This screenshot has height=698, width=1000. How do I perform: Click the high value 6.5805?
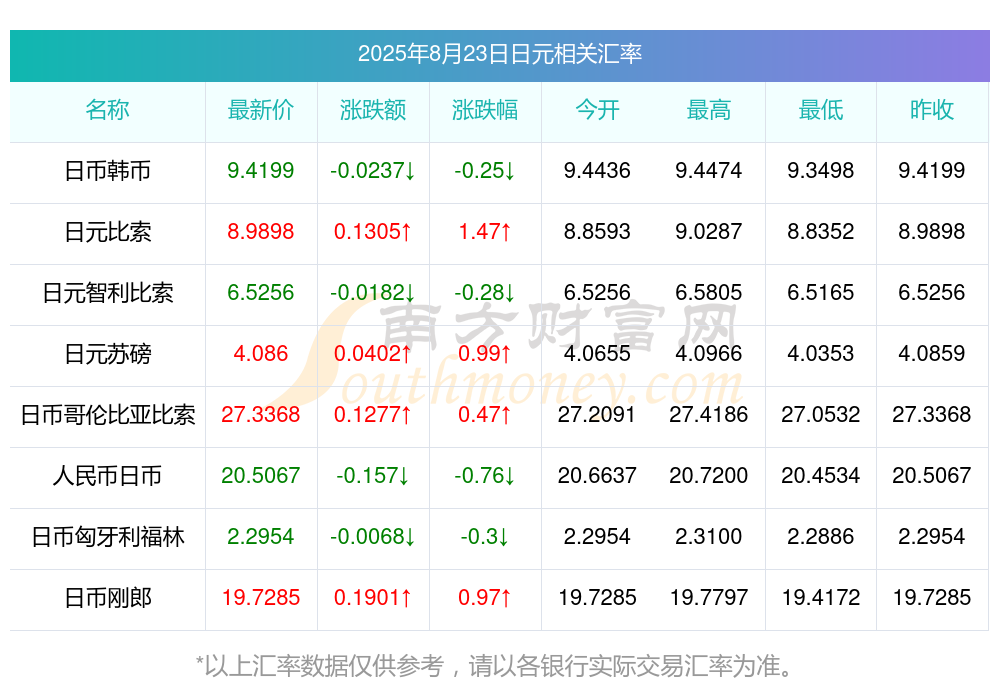tap(709, 292)
